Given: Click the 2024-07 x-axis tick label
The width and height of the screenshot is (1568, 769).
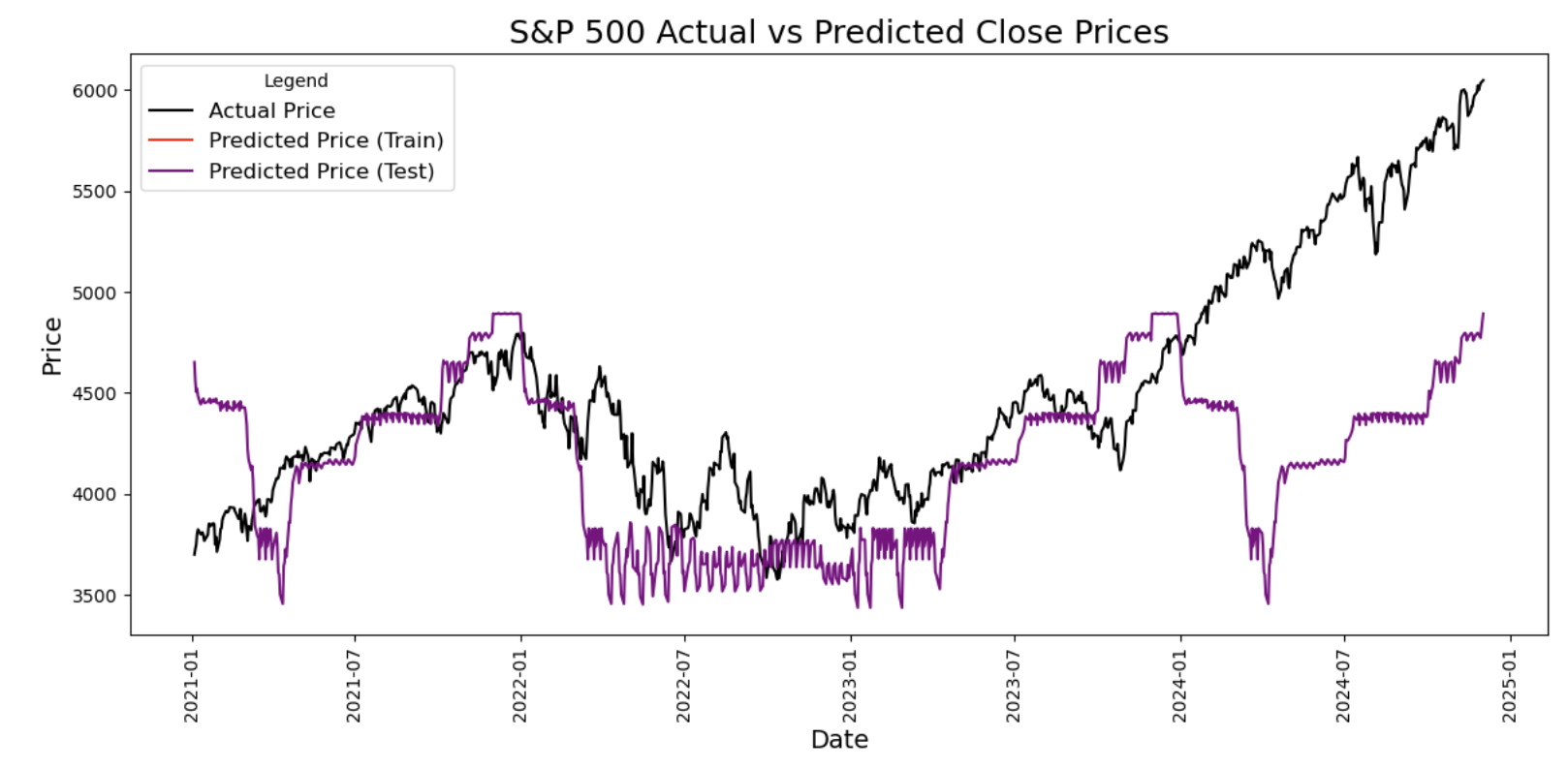Looking at the screenshot, I should tap(1343, 686).
